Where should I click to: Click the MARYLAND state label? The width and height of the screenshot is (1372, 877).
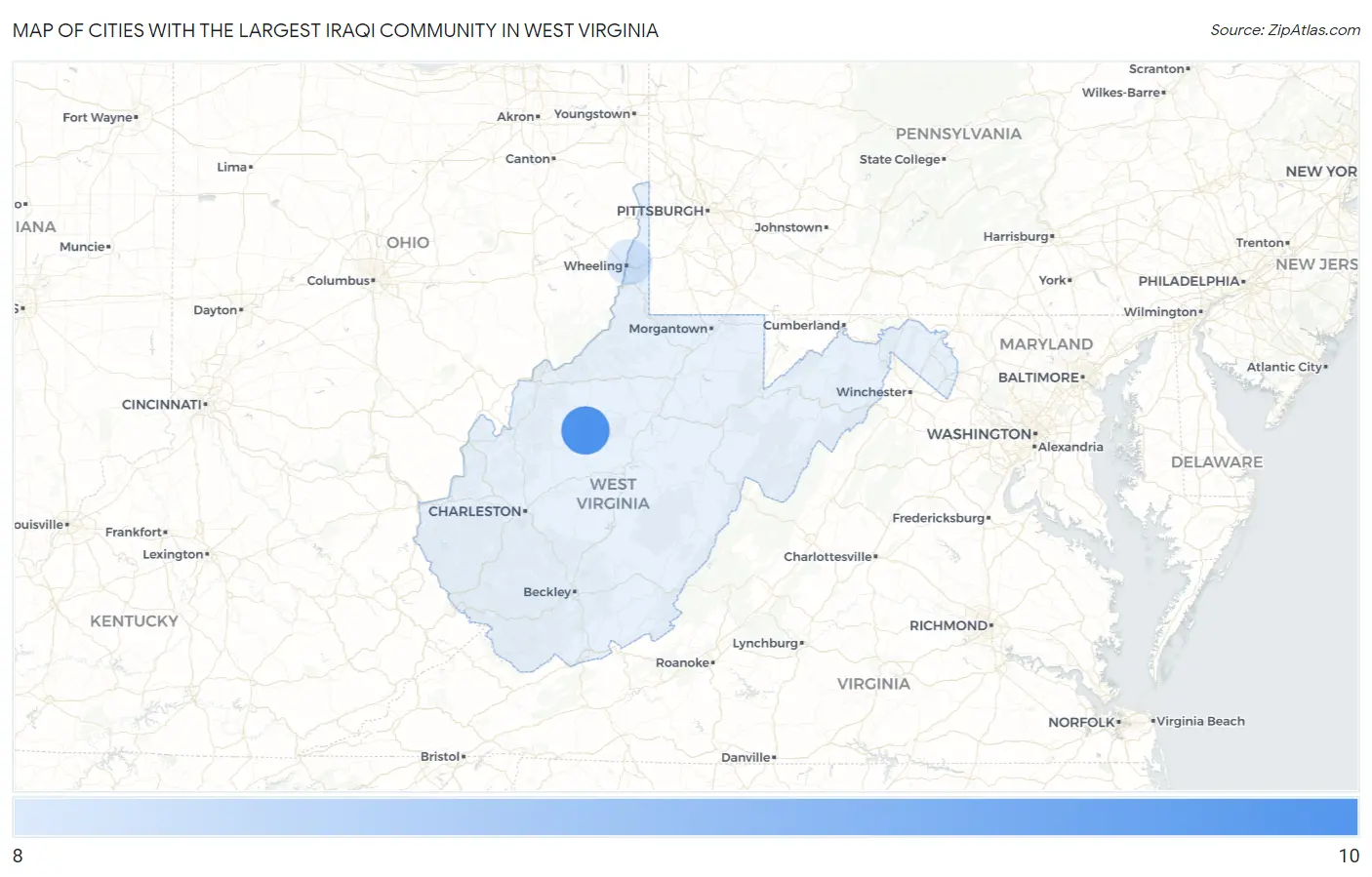click(x=1046, y=344)
